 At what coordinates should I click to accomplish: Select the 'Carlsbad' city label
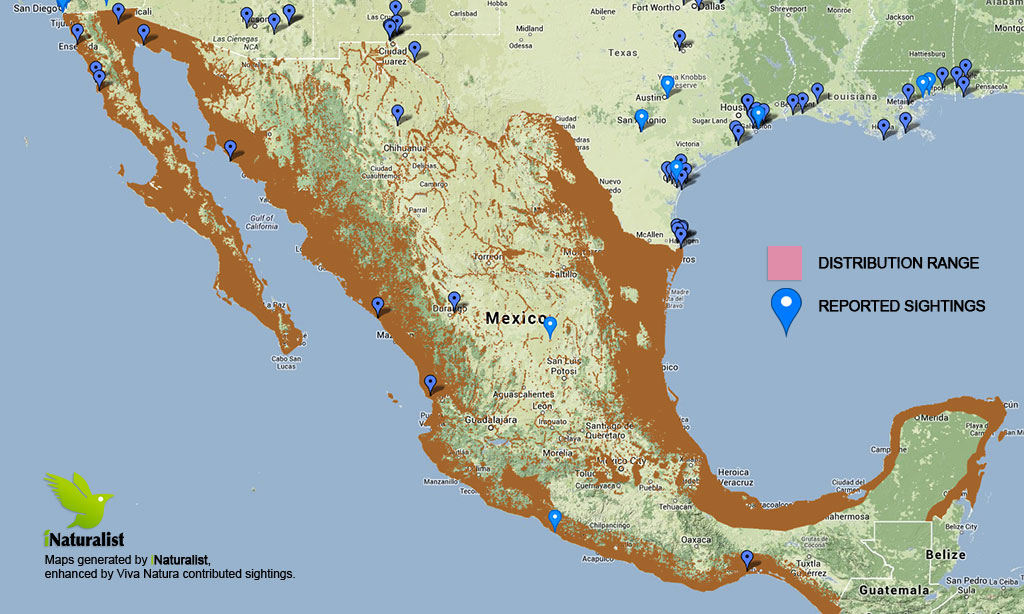tap(463, 13)
